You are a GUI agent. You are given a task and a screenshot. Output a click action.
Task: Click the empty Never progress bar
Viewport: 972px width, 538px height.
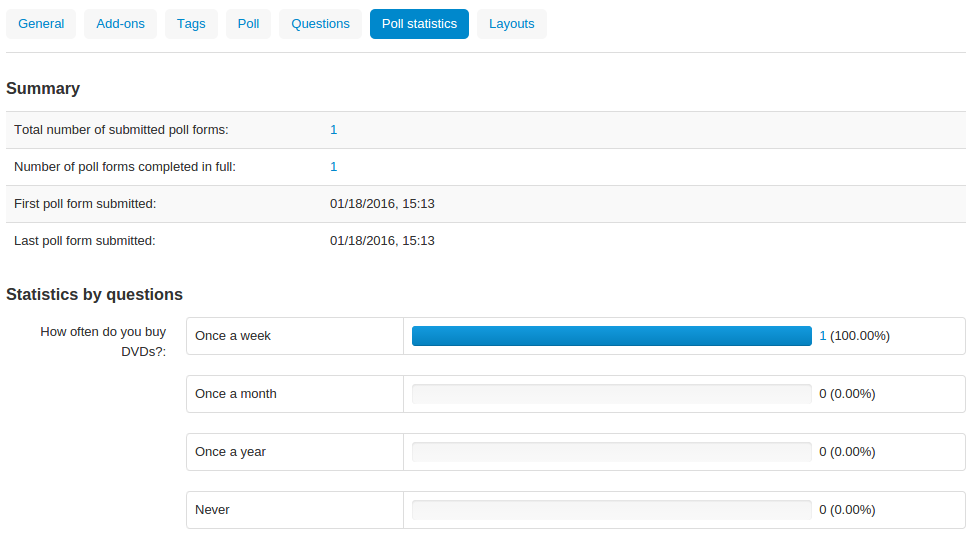[x=612, y=509]
